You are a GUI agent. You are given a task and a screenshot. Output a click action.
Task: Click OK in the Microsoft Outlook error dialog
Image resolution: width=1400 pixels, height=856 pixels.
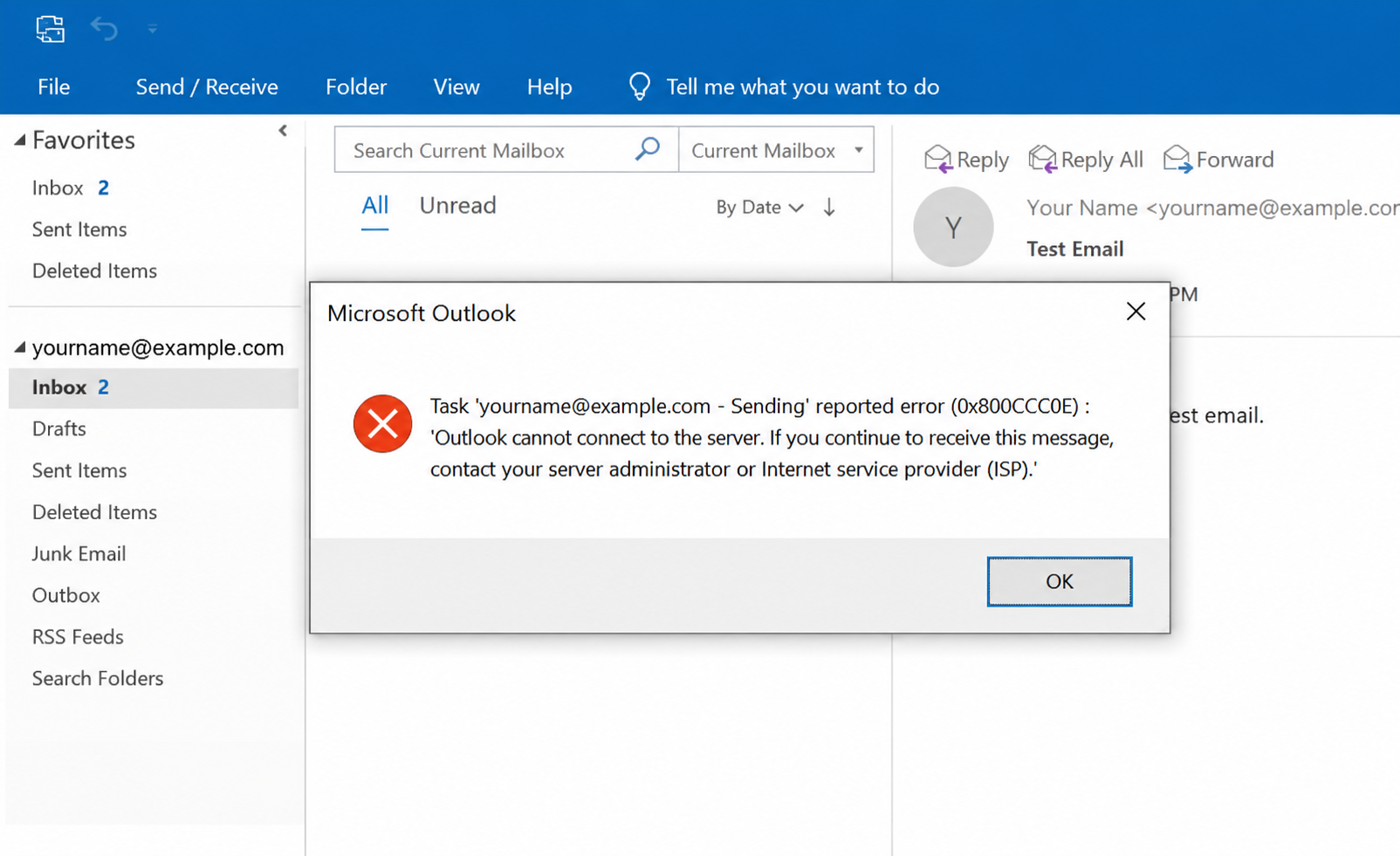1060,581
